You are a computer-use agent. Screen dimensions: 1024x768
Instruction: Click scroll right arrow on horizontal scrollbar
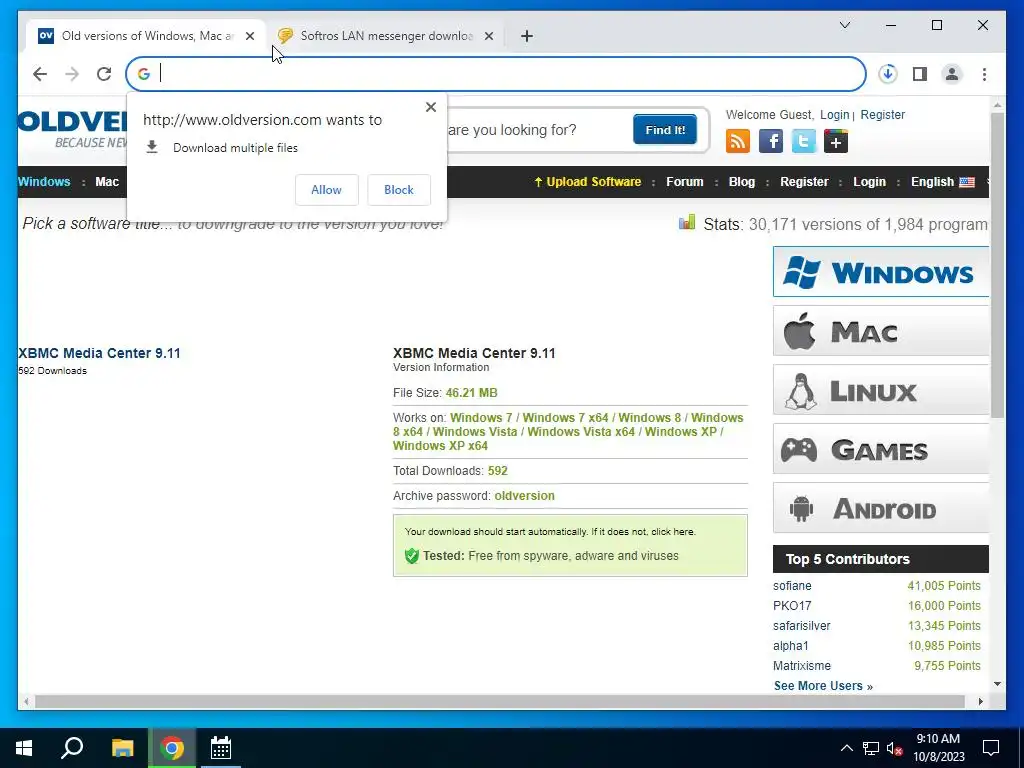point(981,702)
